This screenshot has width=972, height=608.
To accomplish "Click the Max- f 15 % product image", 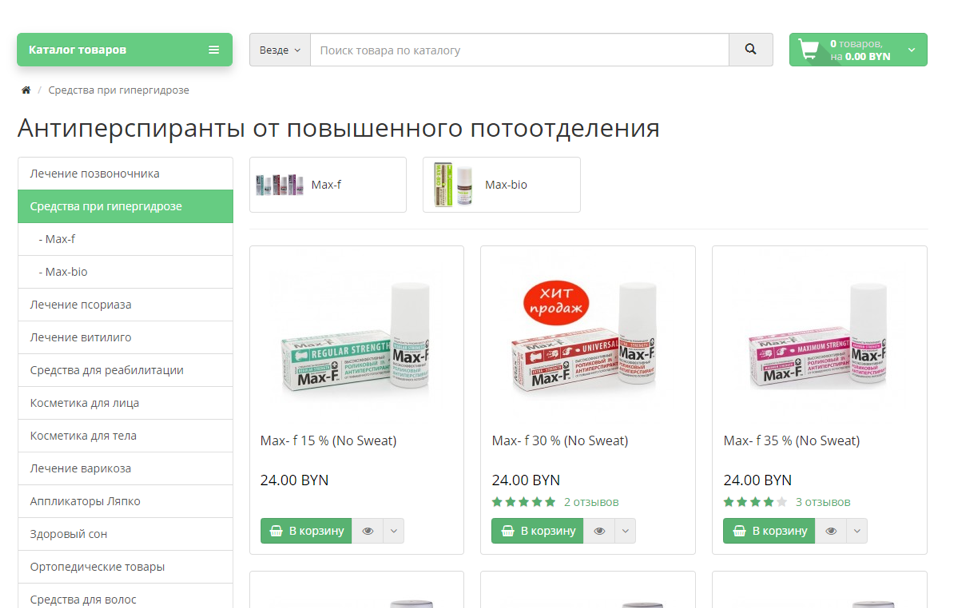I will pyautogui.click(x=356, y=338).
